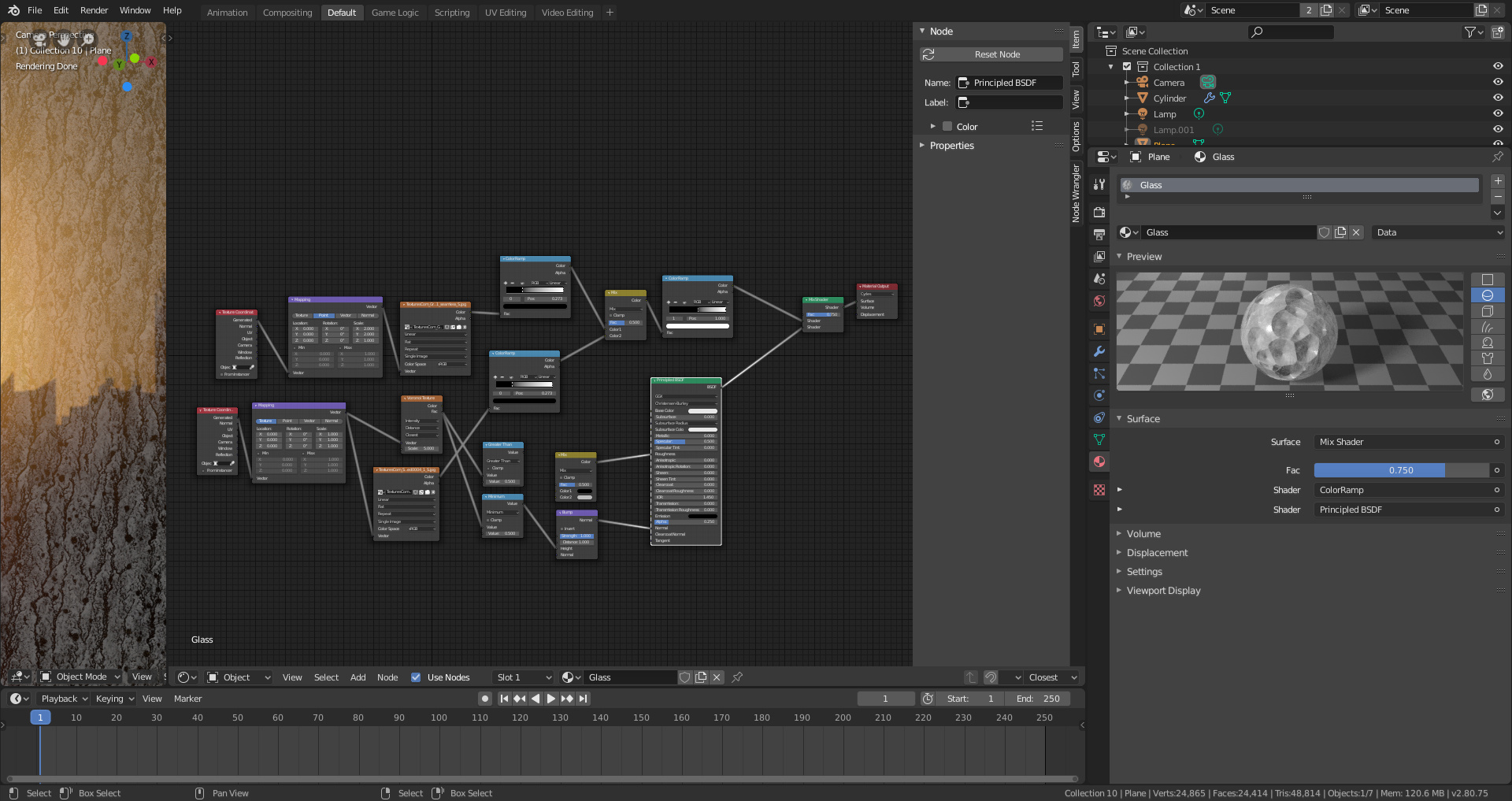Switch to the Compositing workspace tab
The width and height of the screenshot is (1512, 801).
287,13
